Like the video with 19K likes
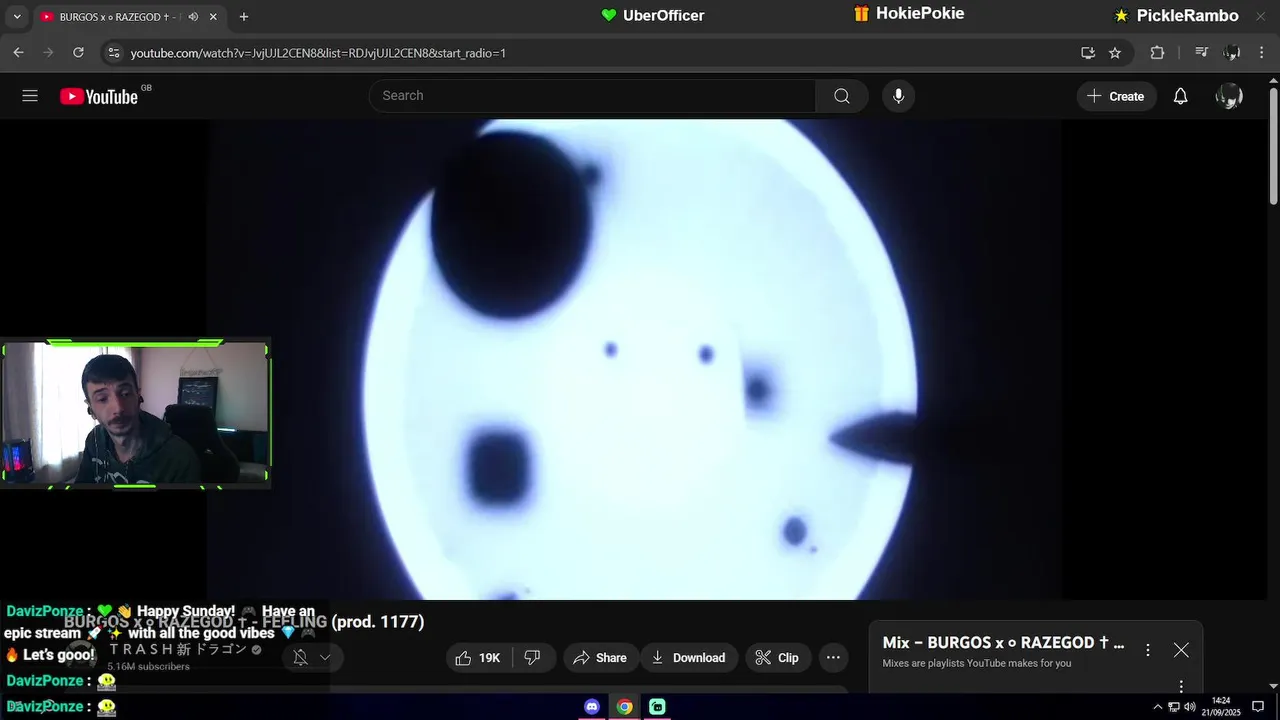Screen dimensions: 1280x720 [x=477, y=657]
